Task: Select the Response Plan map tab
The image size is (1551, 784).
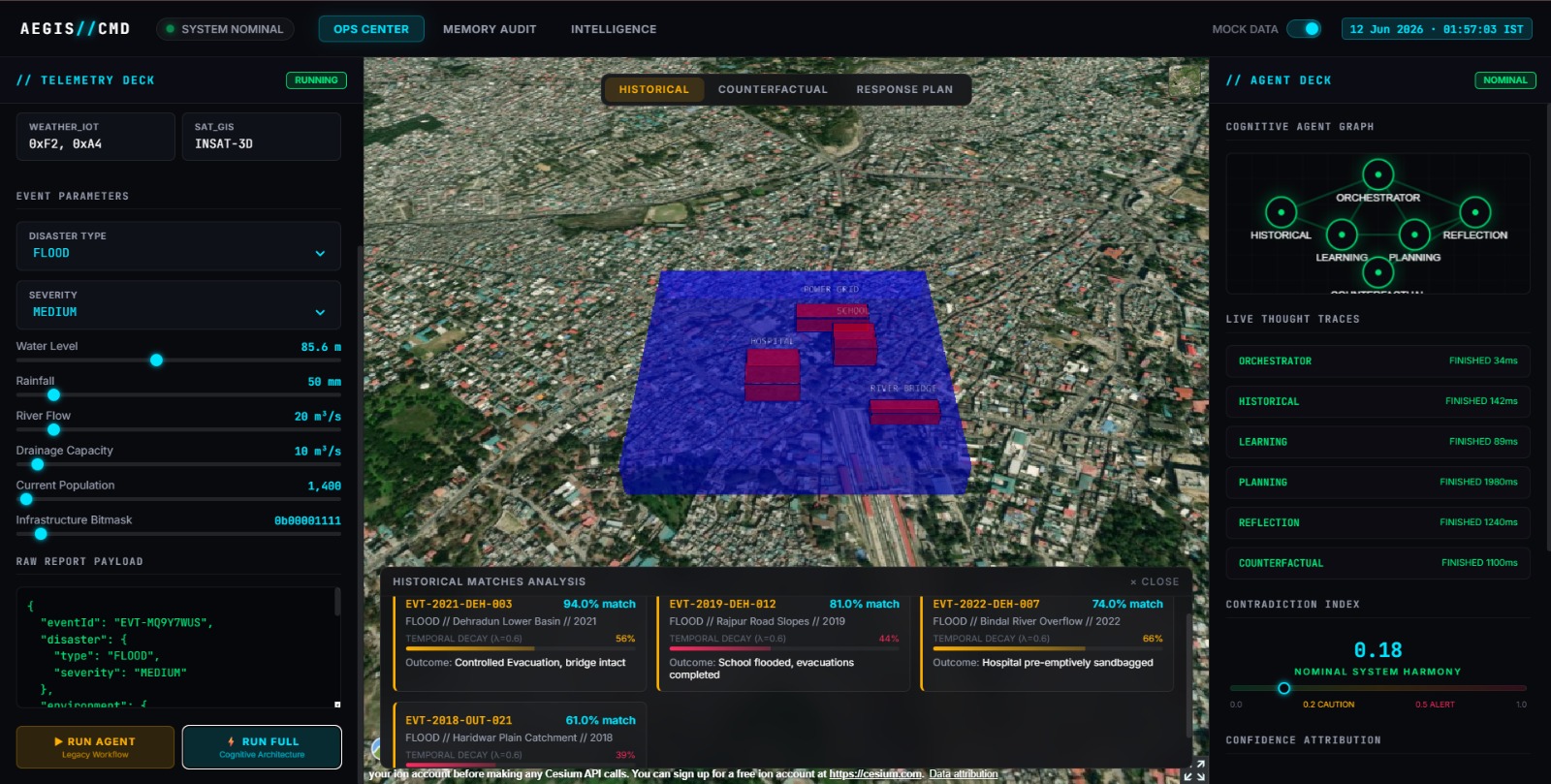Action: pyautogui.click(x=904, y=89)
